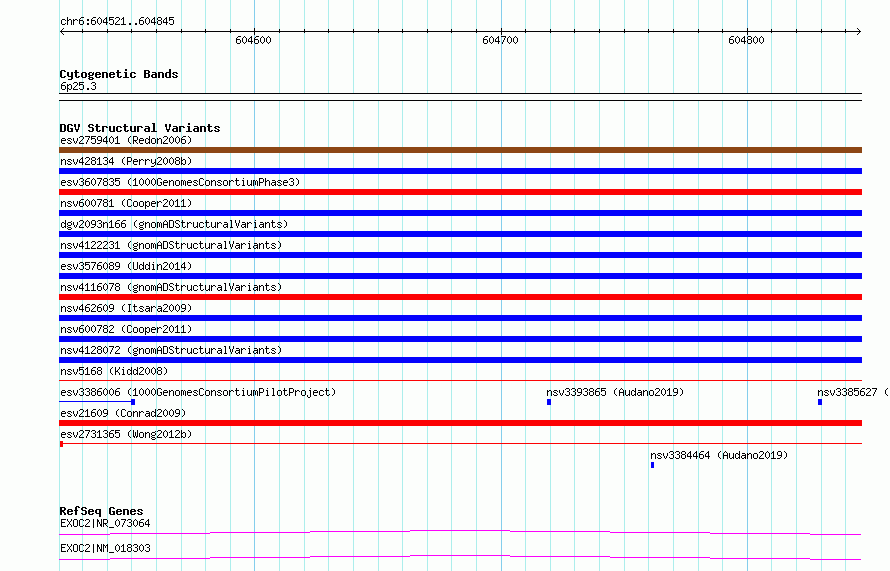Click nsv600781 (Cooper2011) variant label

(126, 203)
